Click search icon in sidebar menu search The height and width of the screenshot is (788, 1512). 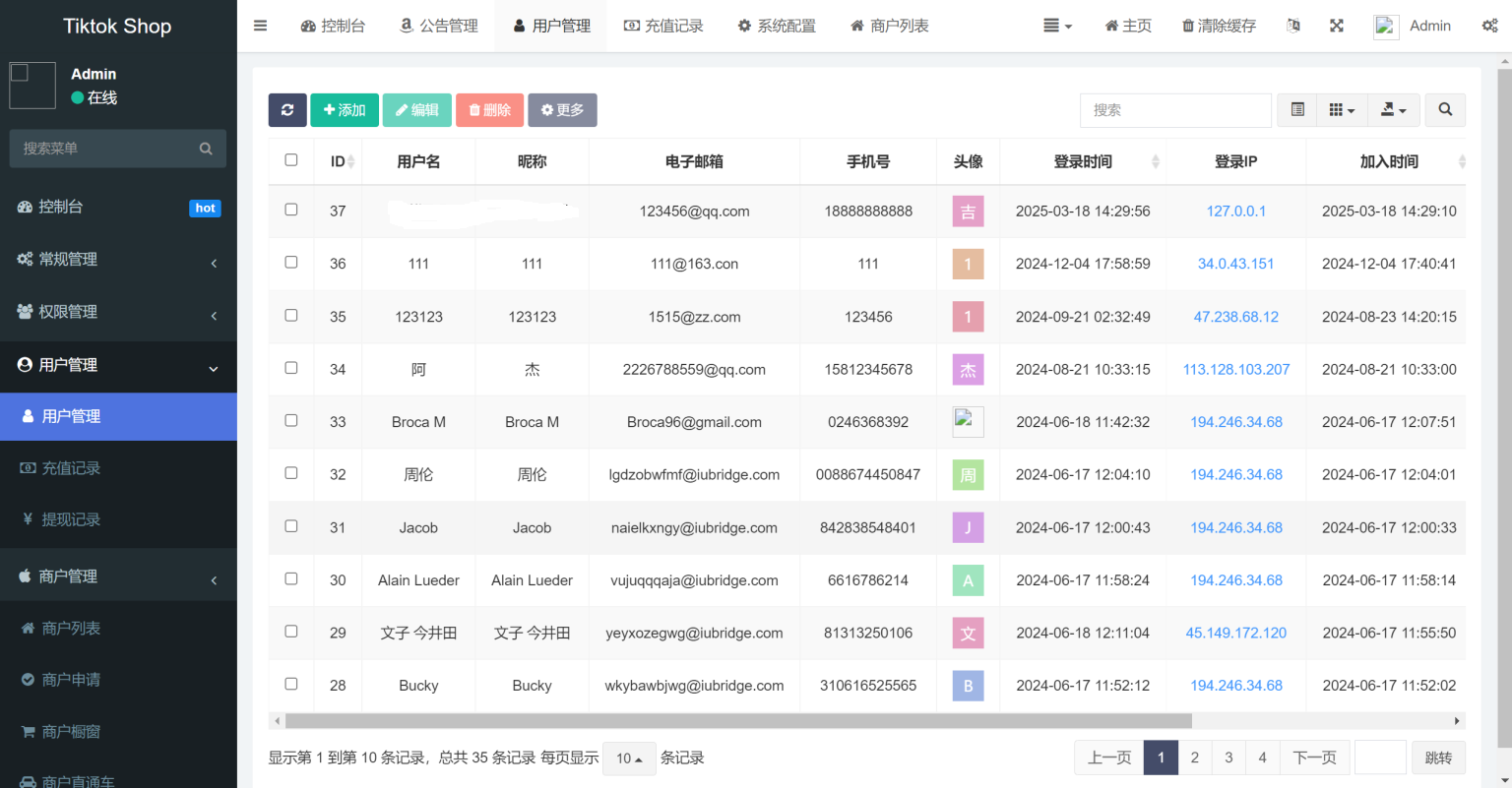pos(206,149)
